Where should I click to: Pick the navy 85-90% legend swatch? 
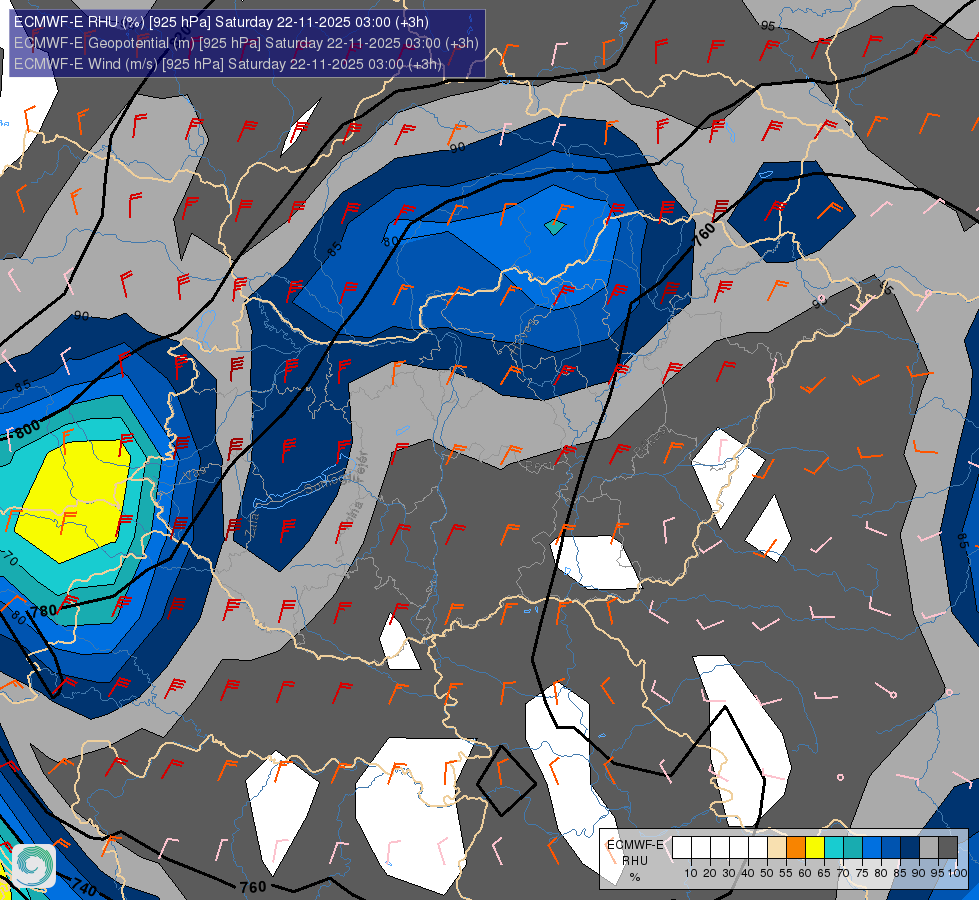coord(910,847)
